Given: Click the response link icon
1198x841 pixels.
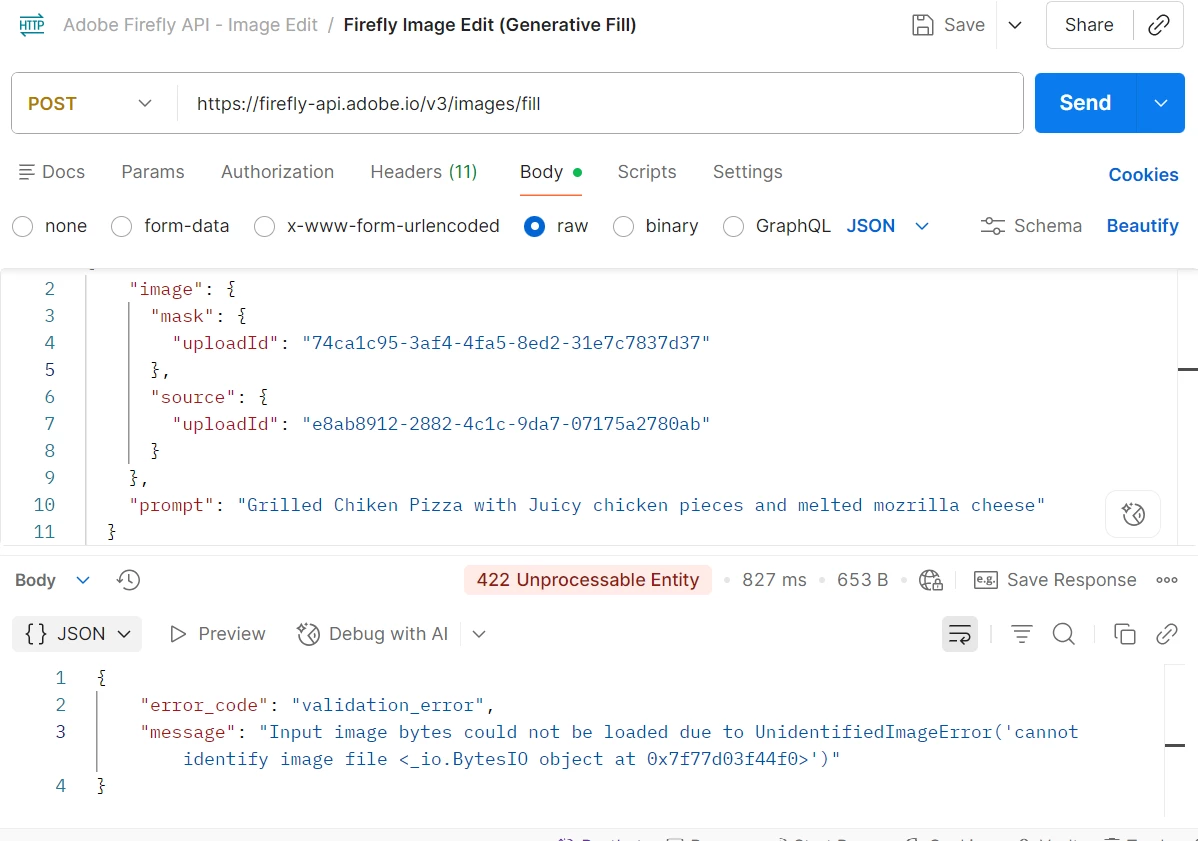Looking at the screenshot, I should click(1167, 634).
